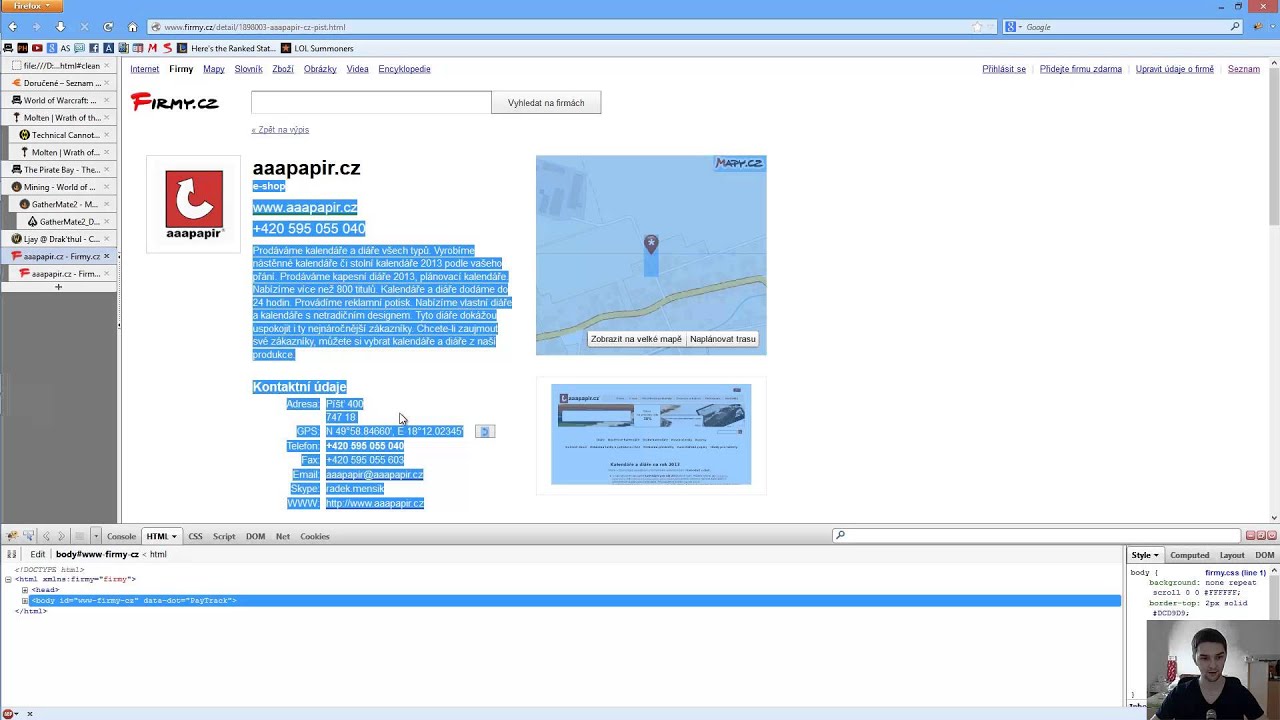The height and width of the screenshot is (720, 1280).
Task: Open the www.aaapapir.cz link
Action: click(x=305, y=207)
